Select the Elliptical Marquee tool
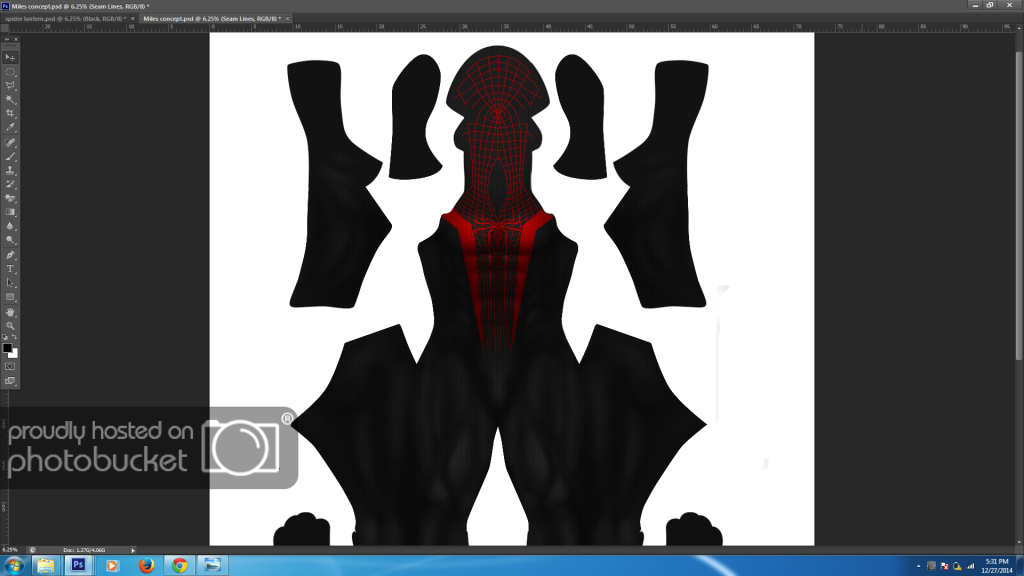The width and height of the screenshot is (1024, 576). pyautogui.click(x=10, y=72)
